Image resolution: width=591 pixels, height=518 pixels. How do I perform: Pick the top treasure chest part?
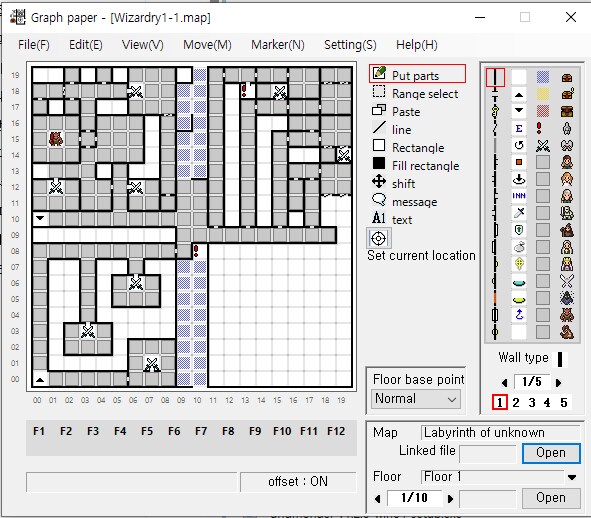(567, 78)
